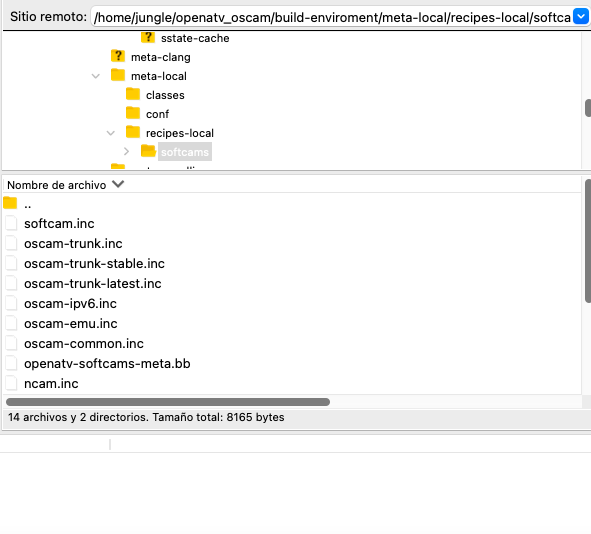The width and height of the screenshot is (591, 534).
Task: Open the remote site path dropdown
Action: pyautogui.click(x=581, y=17)
